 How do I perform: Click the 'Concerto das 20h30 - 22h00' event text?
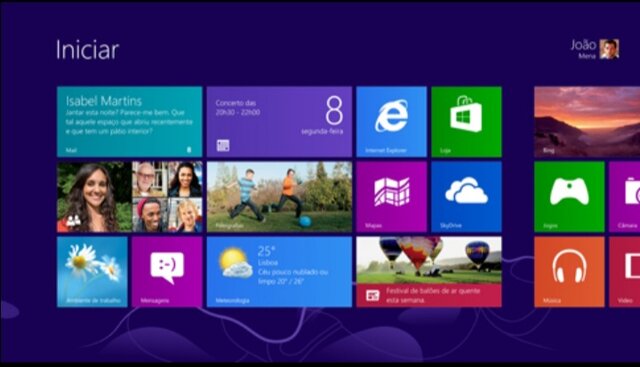tap(238, 108)
